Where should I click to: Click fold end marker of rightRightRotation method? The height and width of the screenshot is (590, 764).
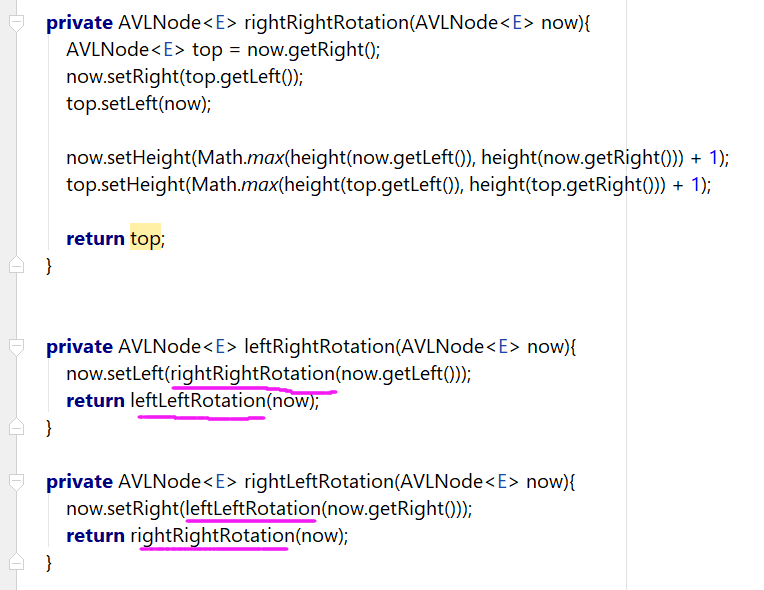[17, 265]
